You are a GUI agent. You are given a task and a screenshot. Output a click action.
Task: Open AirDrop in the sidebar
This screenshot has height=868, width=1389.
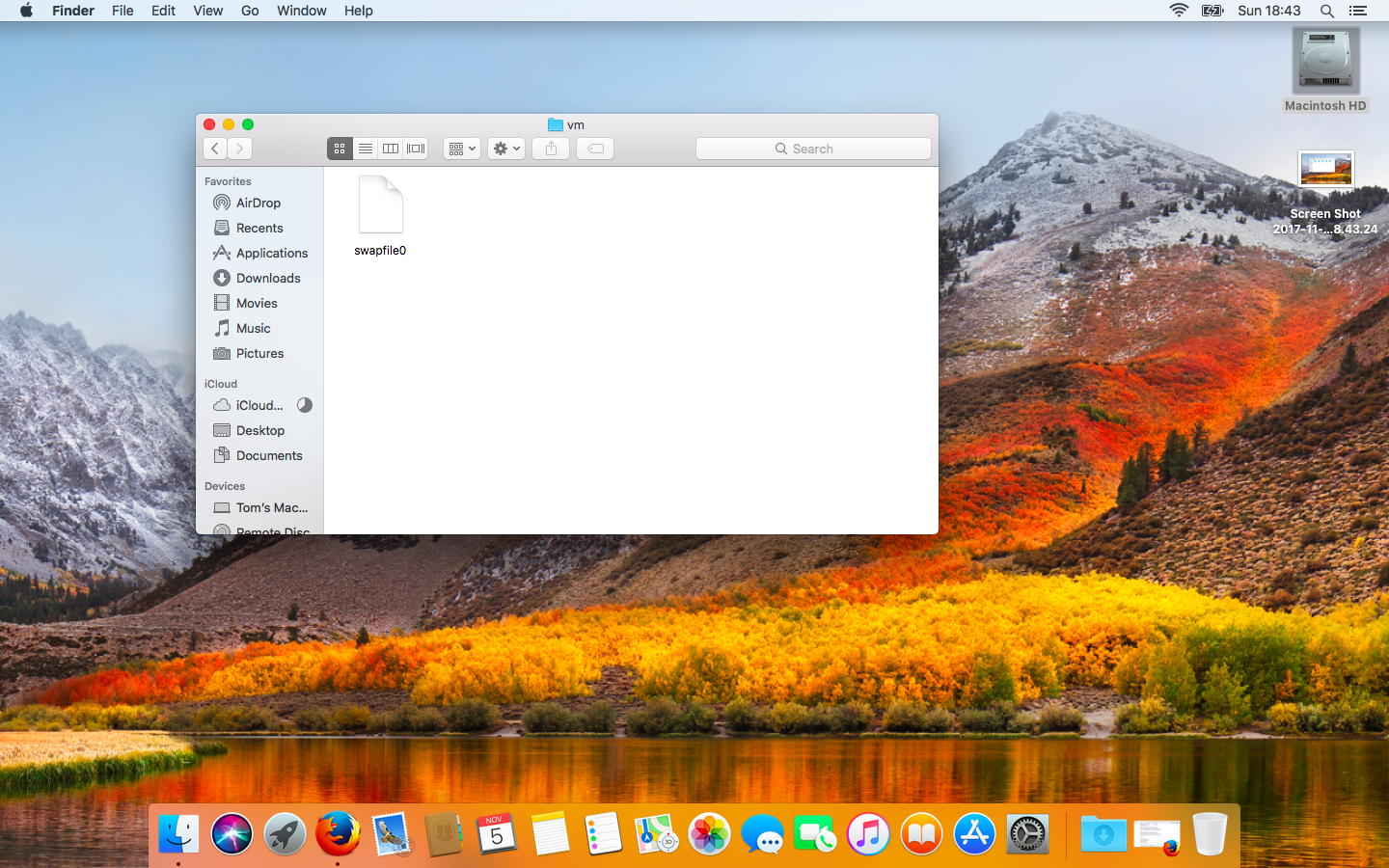point(259,203)
